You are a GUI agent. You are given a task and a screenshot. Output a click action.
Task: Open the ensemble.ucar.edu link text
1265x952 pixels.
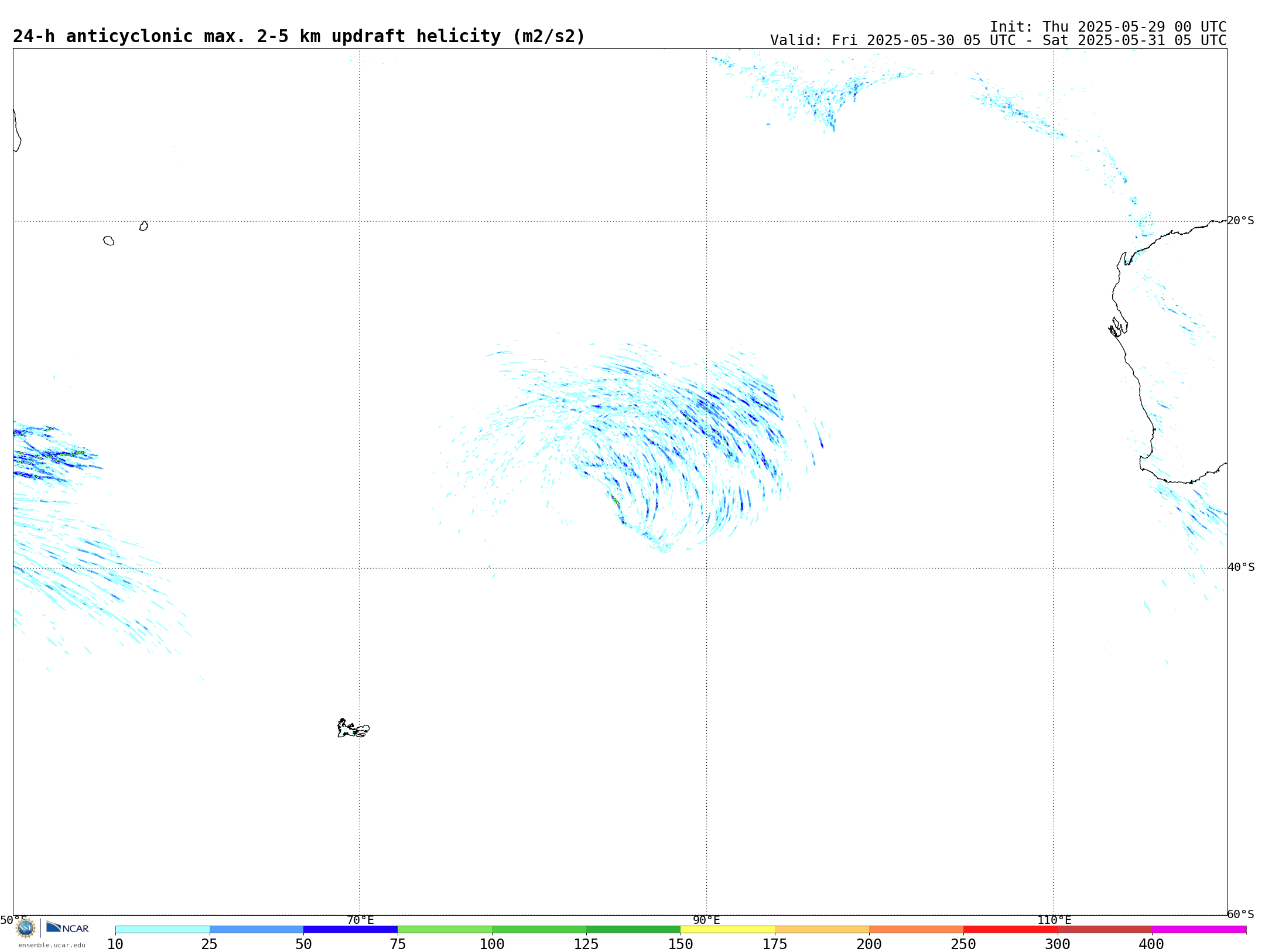click(x=52, y=945)
